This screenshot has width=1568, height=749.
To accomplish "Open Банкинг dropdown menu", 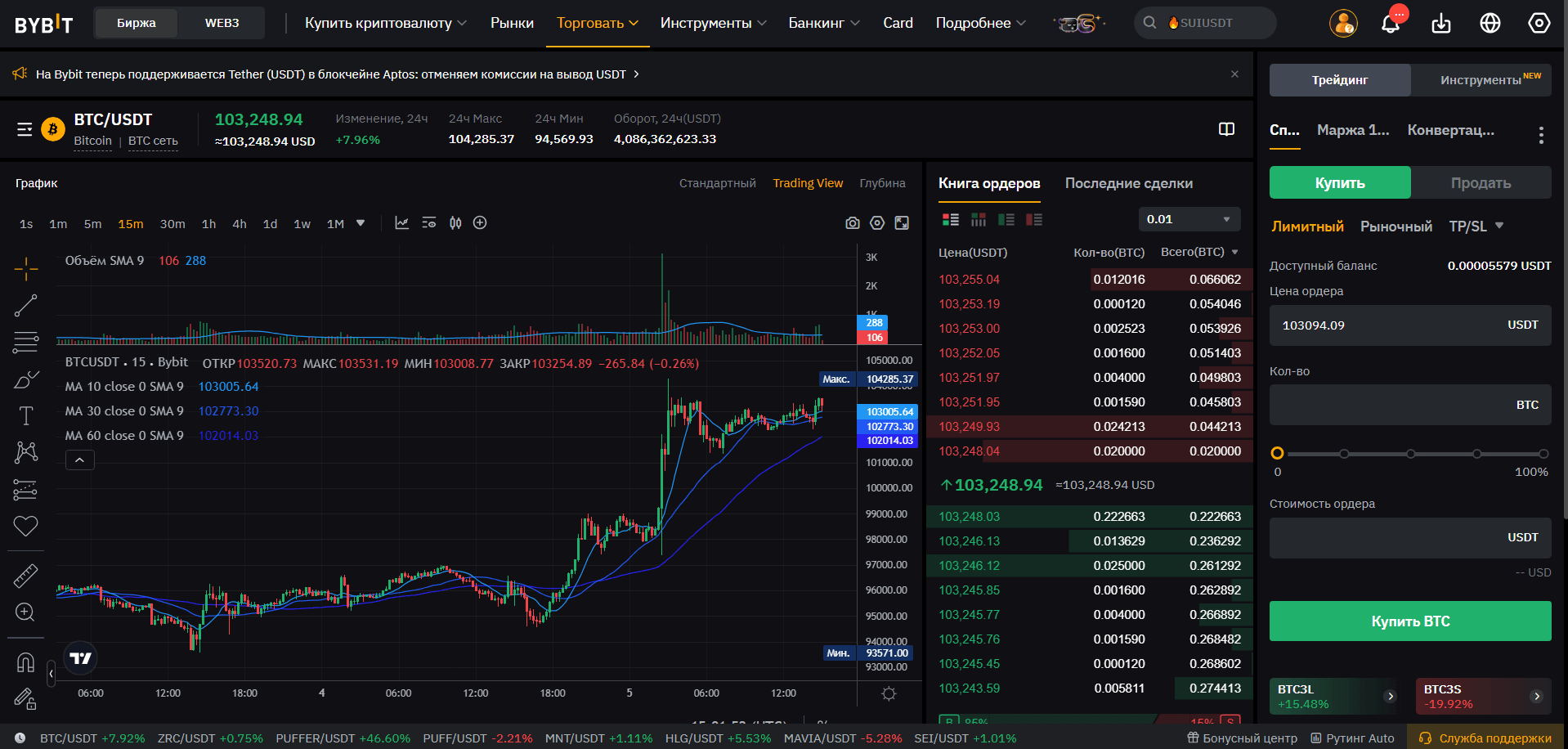I will point(824,23).
